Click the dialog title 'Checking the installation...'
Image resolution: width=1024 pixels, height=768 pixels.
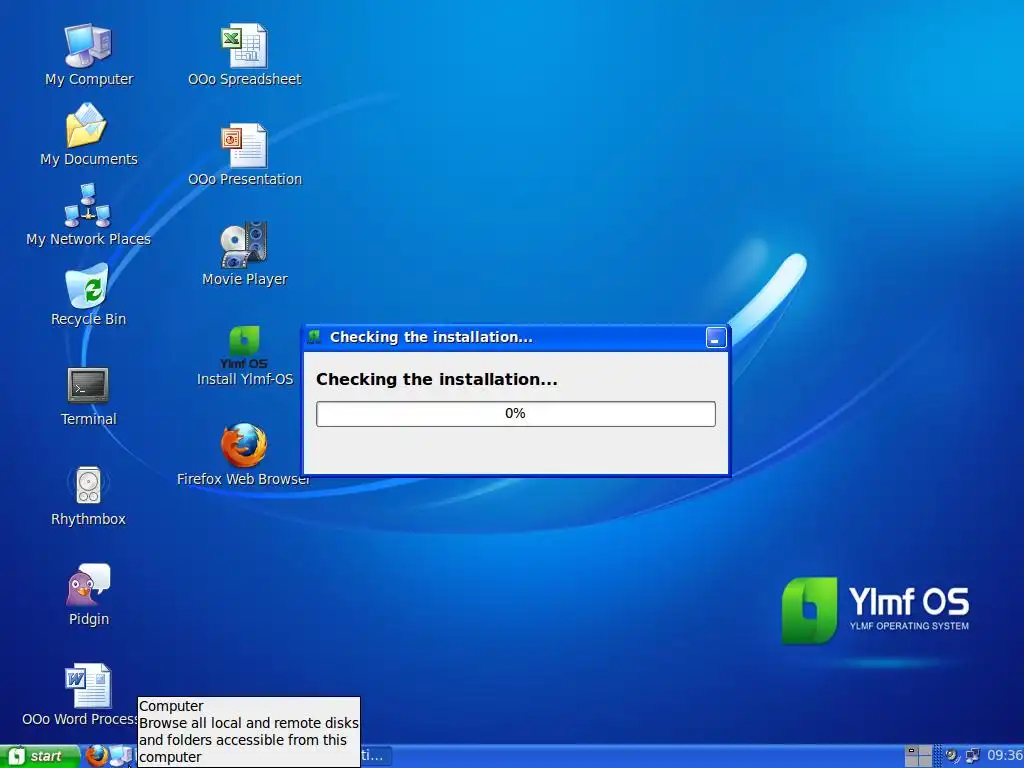(x=431, y=337)
